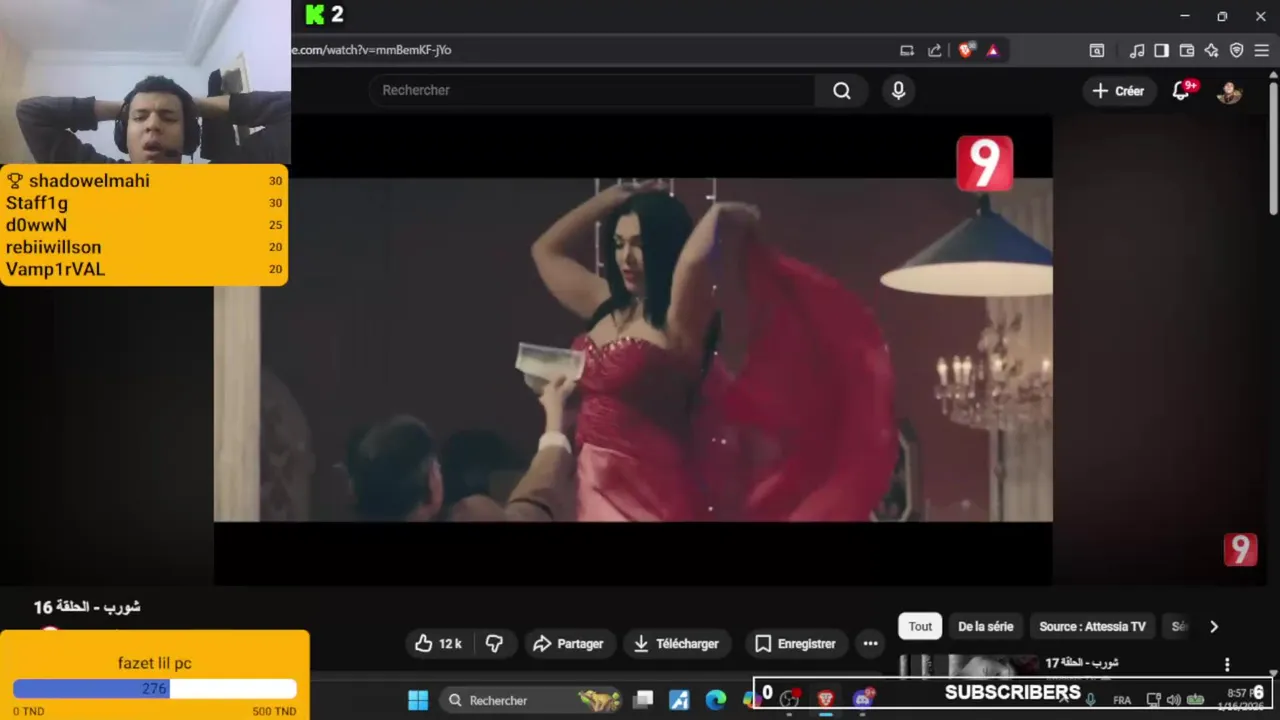Click the Vamp1rVAL leaderboard entry
This screenshot has height=720, width=1280.
tap(144, 269)
